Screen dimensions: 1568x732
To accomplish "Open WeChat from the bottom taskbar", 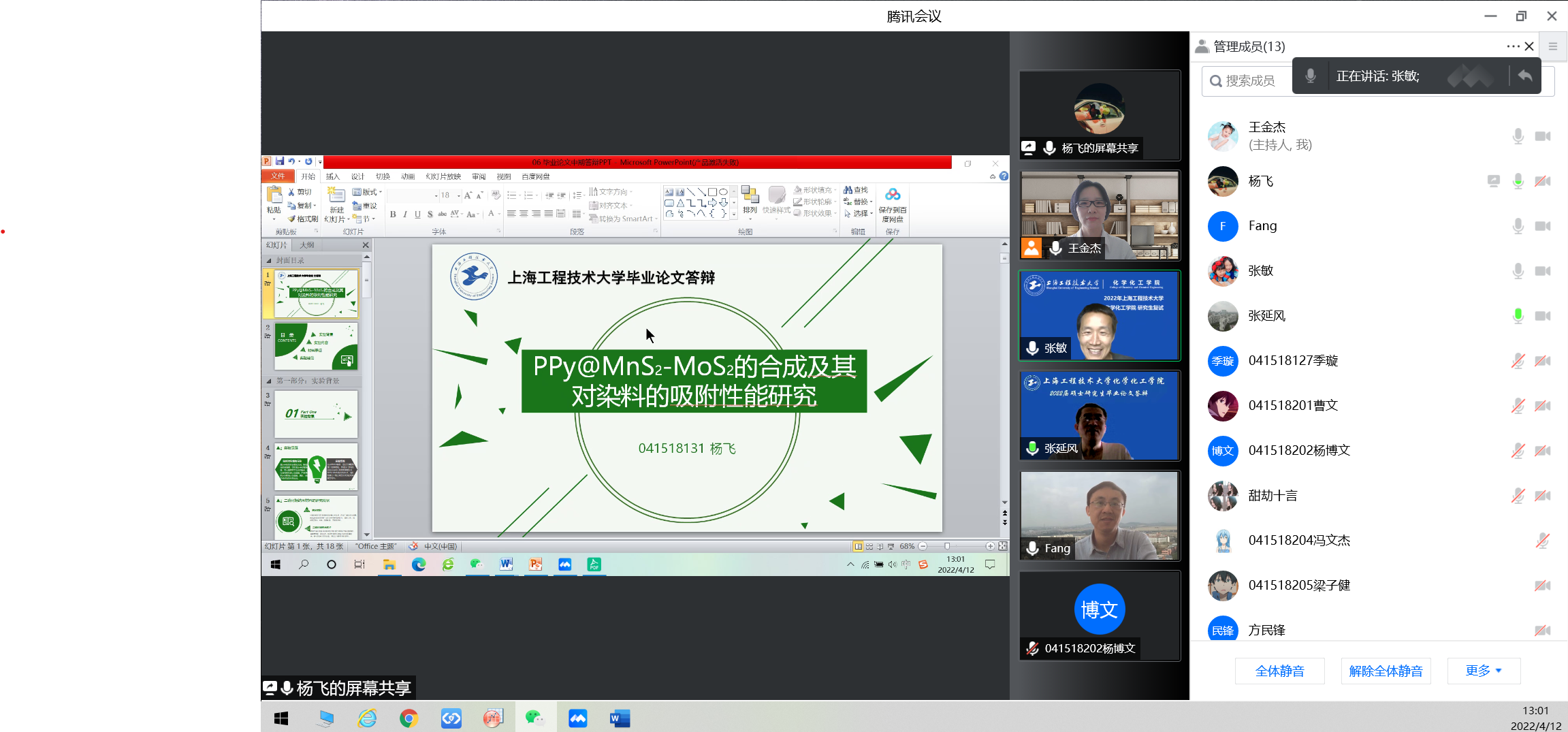I will (x=534, y=718).
